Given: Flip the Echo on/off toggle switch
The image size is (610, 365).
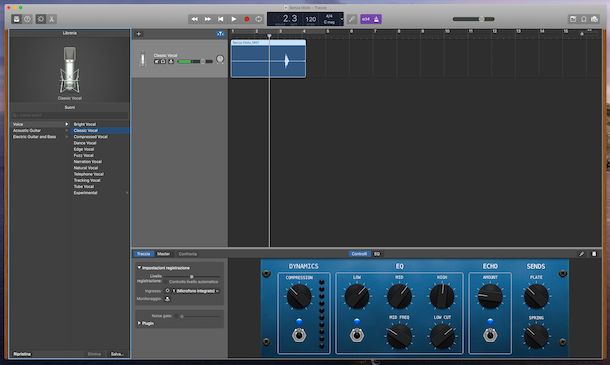Looking at the screenshot, I should (490, 335).
